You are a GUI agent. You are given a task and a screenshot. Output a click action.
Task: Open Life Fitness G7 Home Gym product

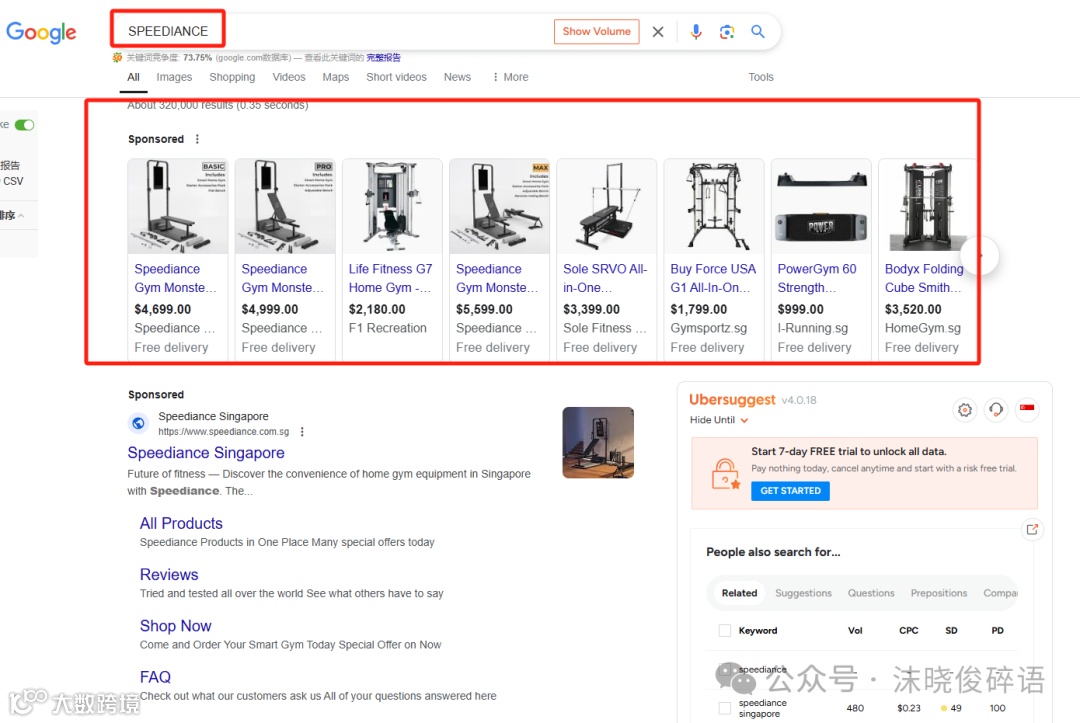(393, 258)
